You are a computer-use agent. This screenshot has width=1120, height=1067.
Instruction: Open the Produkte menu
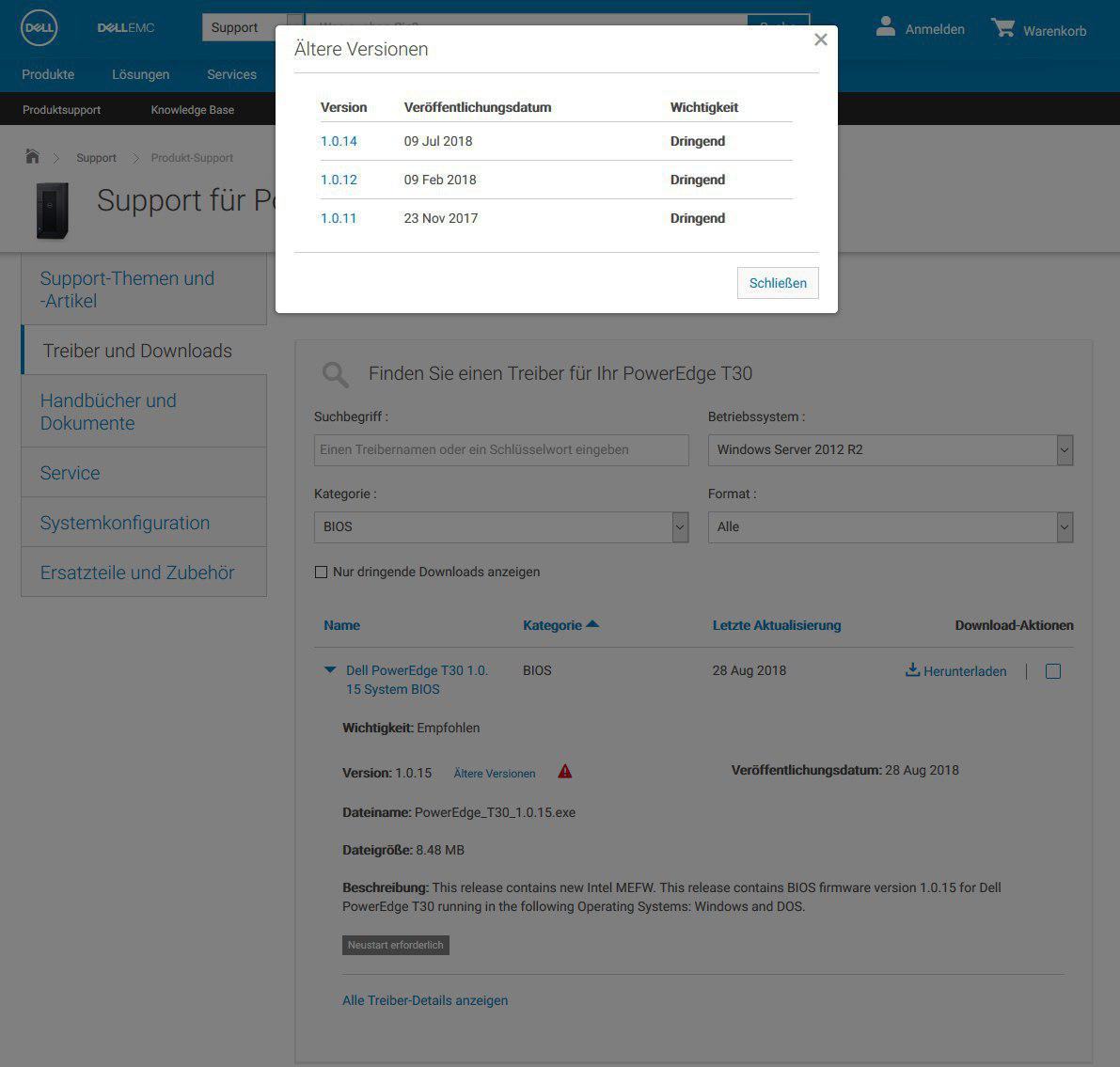click(48, 74)
